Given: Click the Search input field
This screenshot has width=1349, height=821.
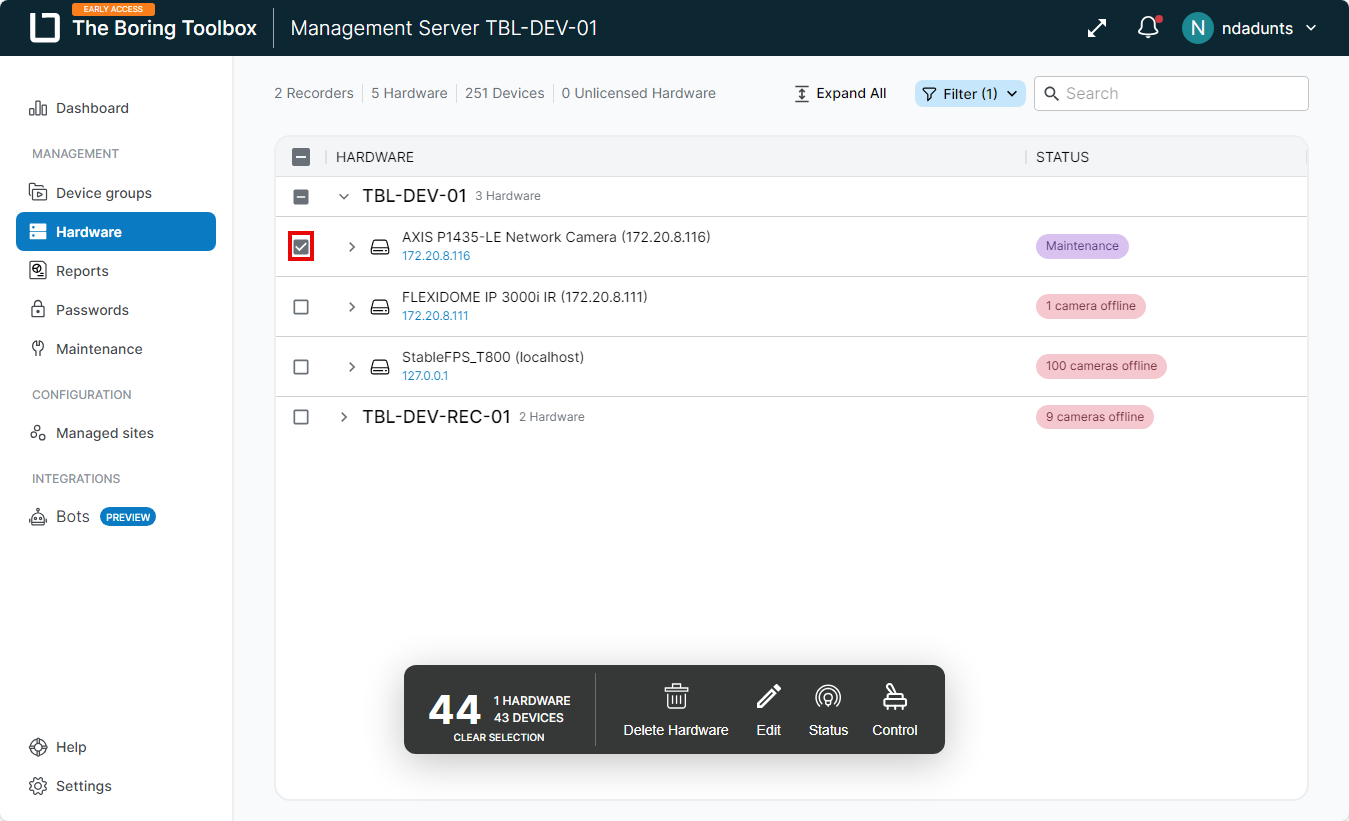Looking at the screenshot, I should [1180, 94].
